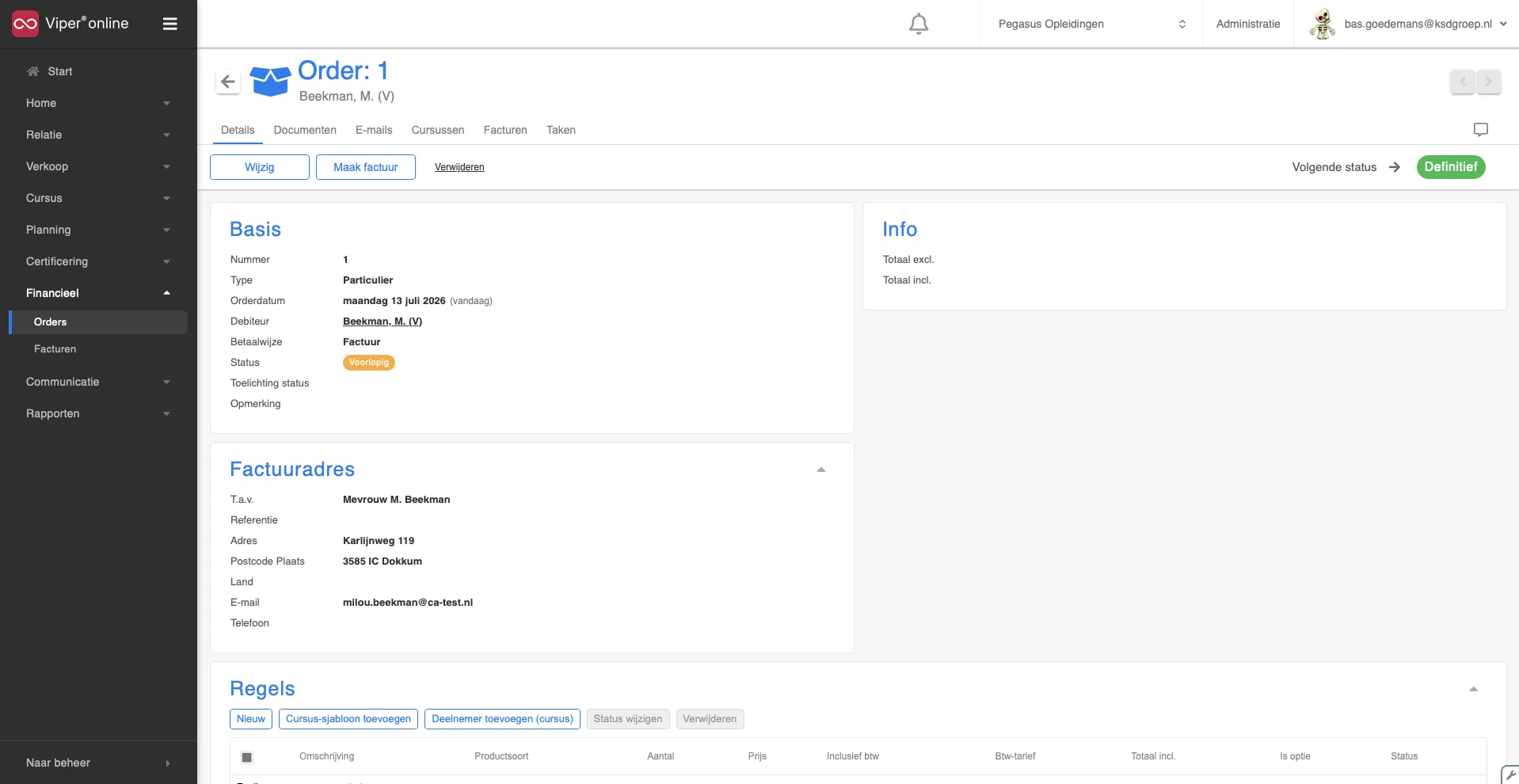Open Orders in the sidebar
Viewport: 1519px width, 784px height.
point(98,322)
